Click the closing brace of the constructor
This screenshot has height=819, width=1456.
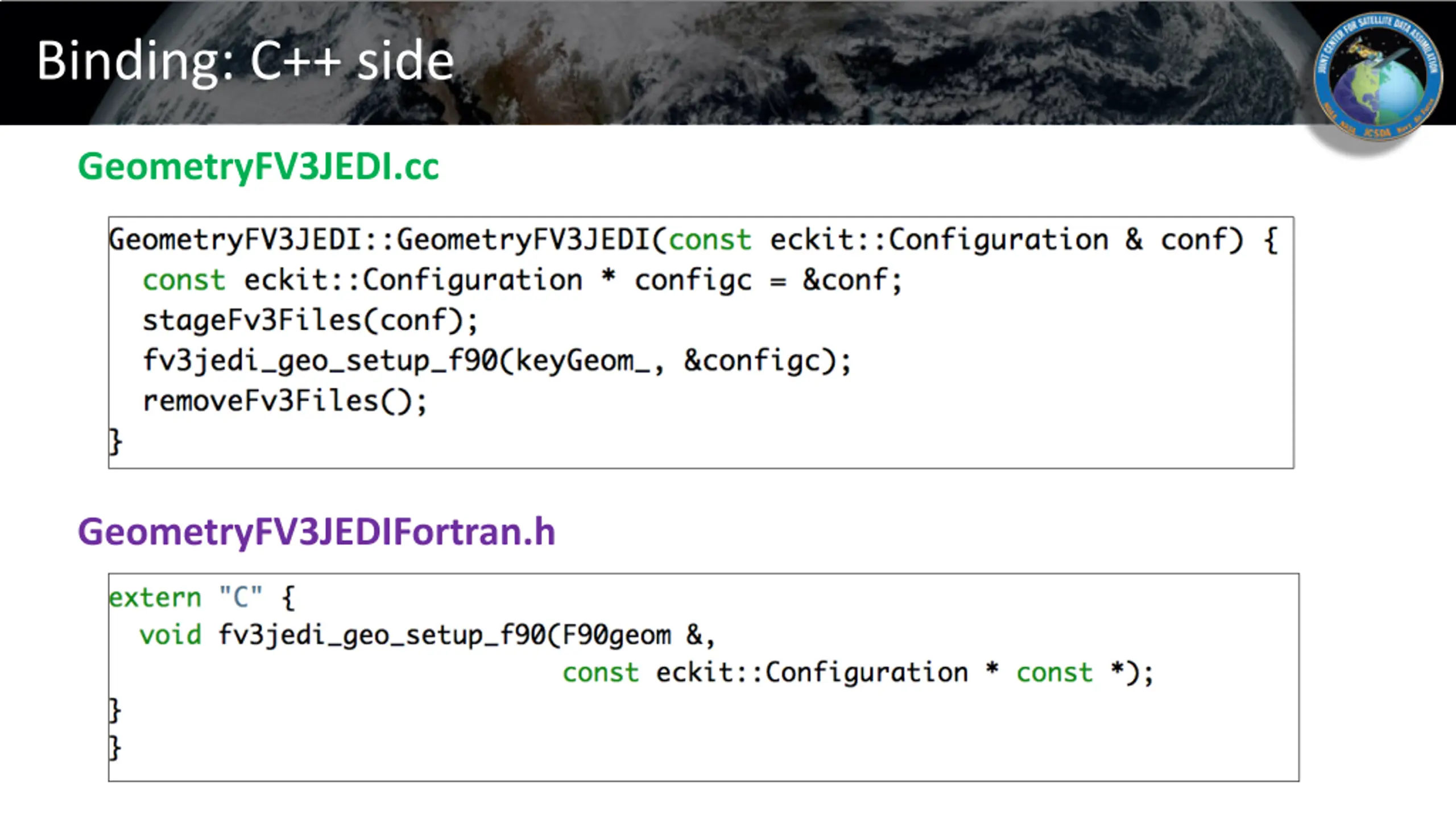tap(115, 442)
